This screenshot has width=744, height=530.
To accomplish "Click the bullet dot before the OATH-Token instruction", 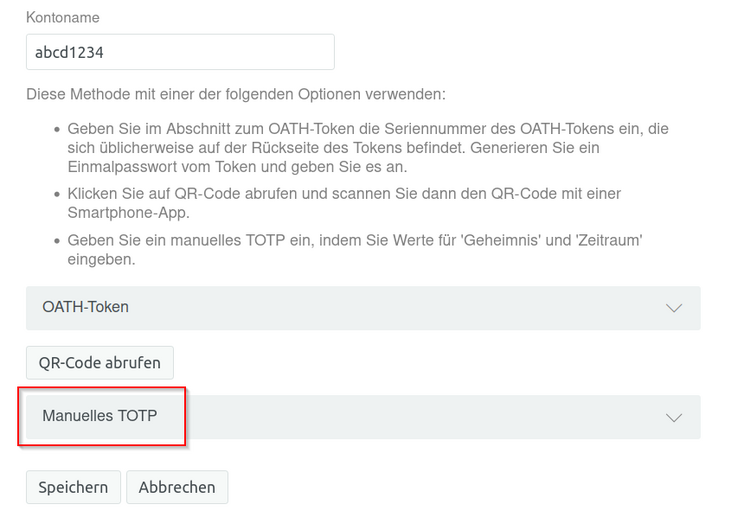I will 54,130.
